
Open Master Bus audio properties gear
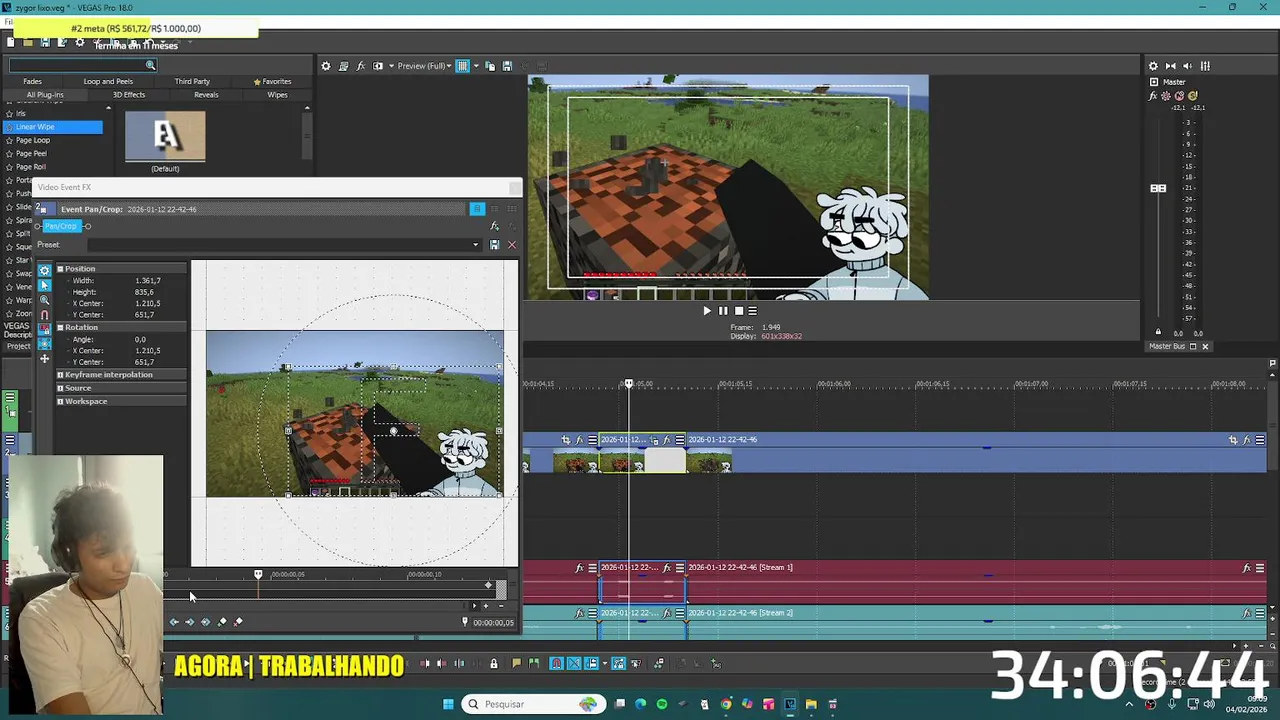1153,66
